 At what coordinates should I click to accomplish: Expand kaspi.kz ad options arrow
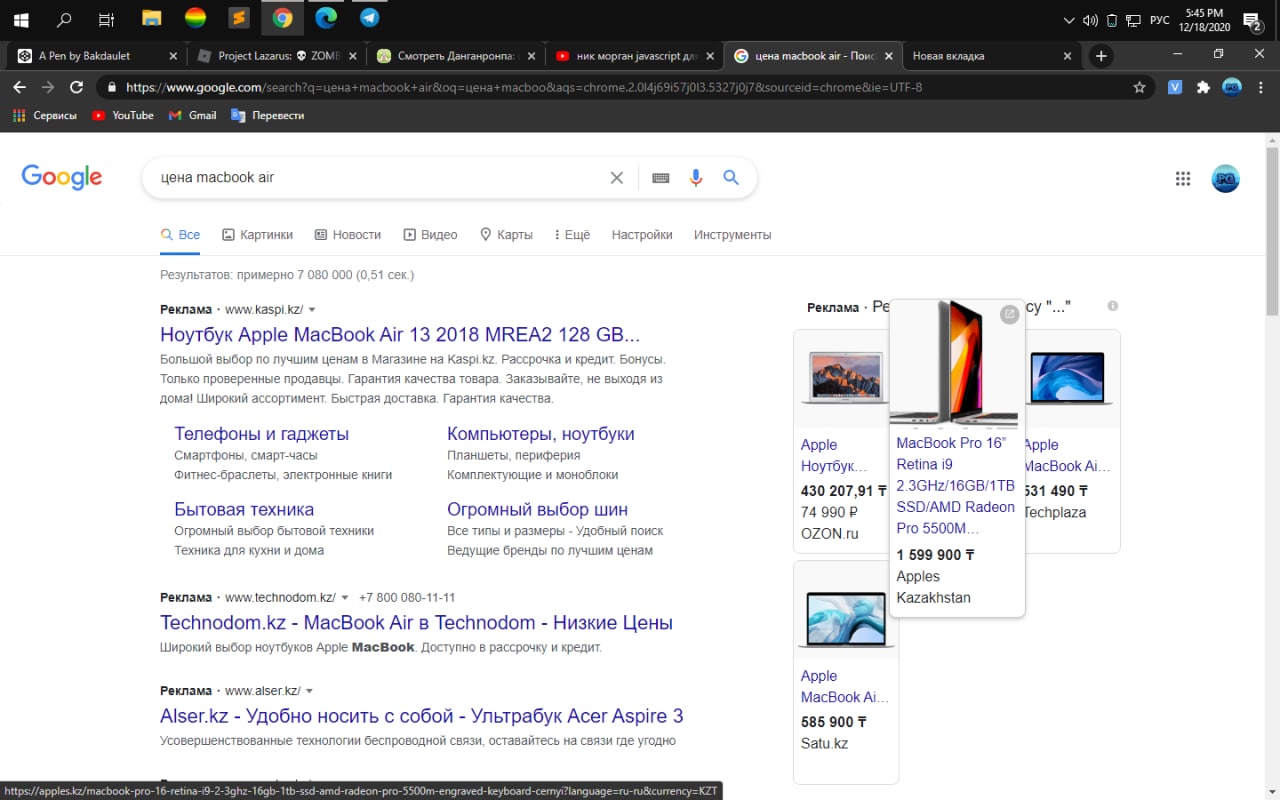pyautogui.click(x=312, y=310)
